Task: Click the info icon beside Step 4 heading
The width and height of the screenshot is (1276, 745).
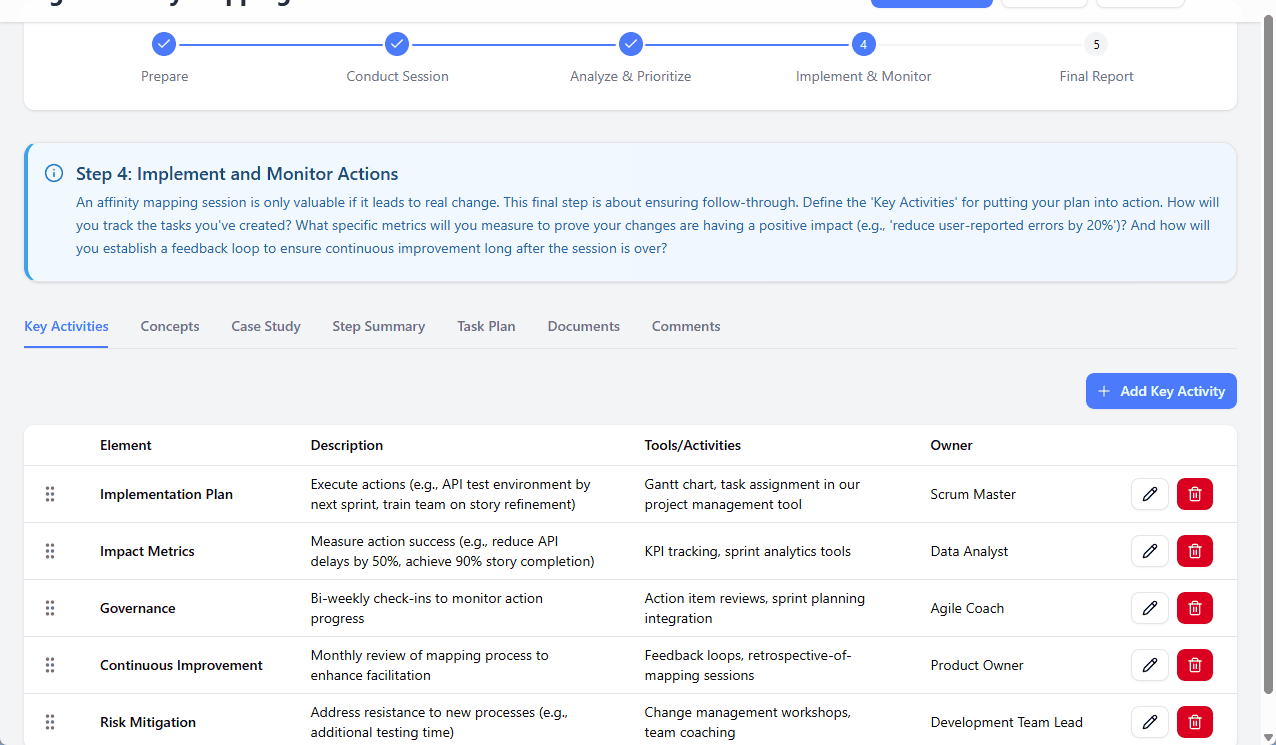Action: pyautogui.click(x=53, y=172)
